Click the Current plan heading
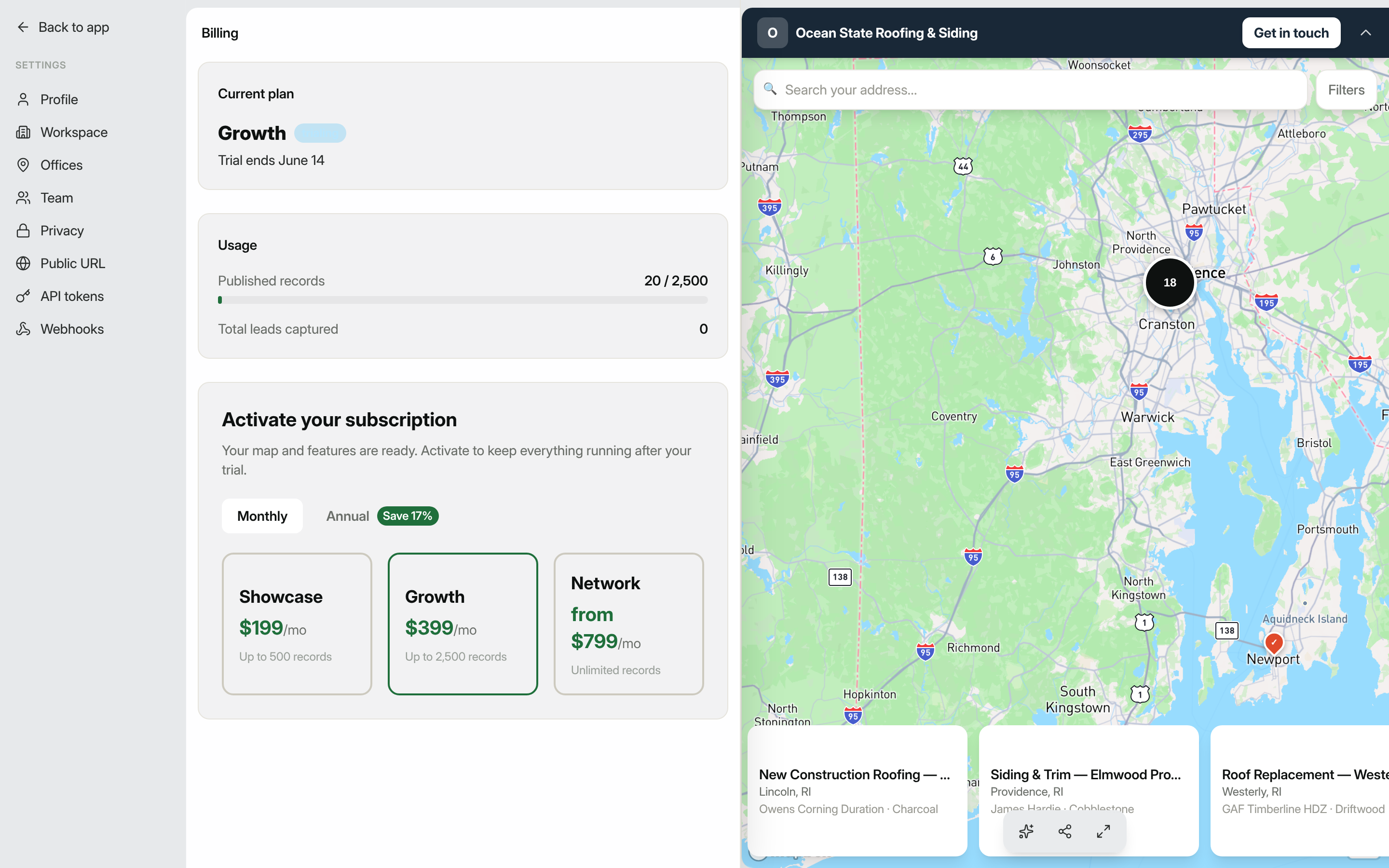The width and height of the screenshot is (1389, 868). pos(256,94)
